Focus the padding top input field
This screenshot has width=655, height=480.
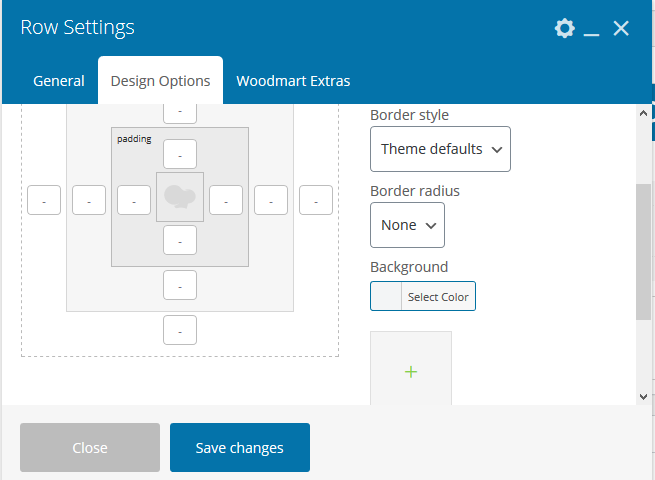tap(180, 154)
